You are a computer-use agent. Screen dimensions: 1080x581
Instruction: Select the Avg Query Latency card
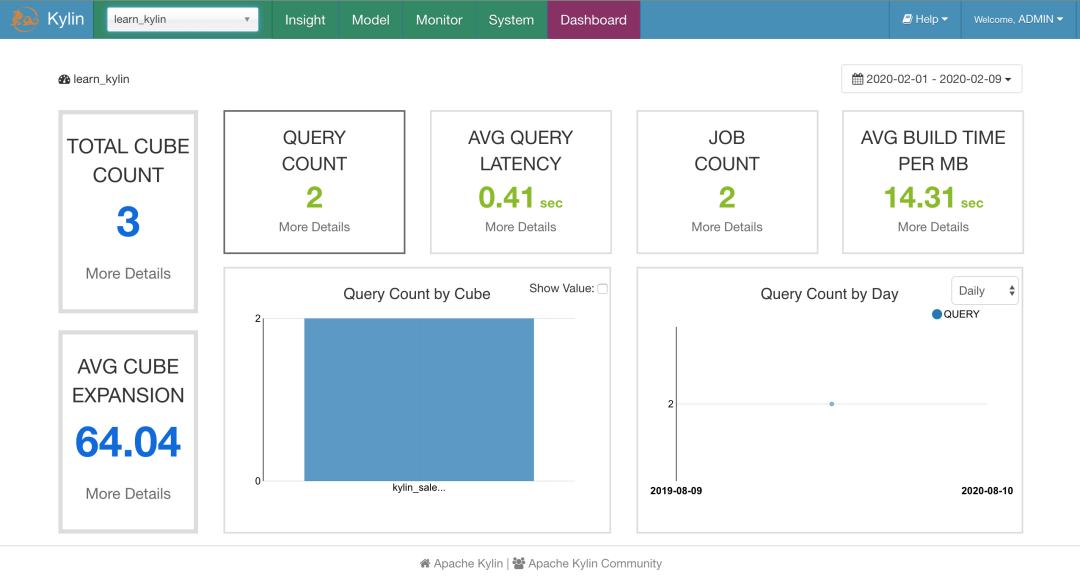pos(521,182)
